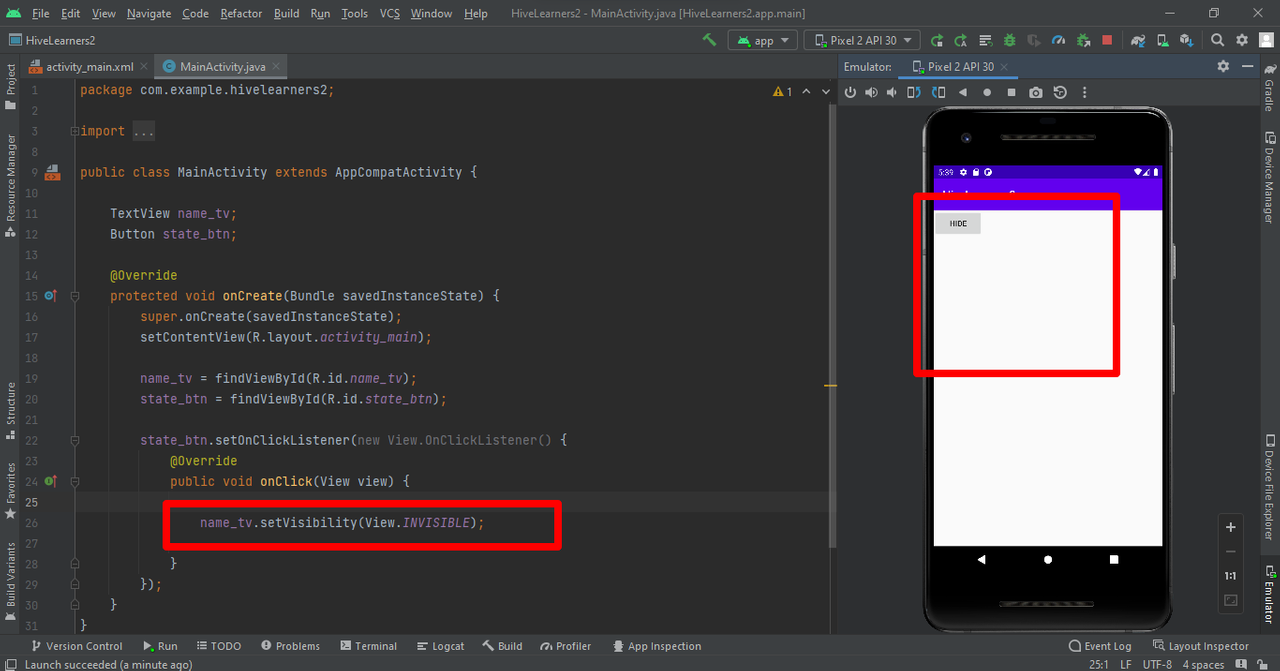Image resolution: width=1280 pixels, height=671 pixels.
Task: Set emulator zoom to 1:1
Action: coord(1231,576)
